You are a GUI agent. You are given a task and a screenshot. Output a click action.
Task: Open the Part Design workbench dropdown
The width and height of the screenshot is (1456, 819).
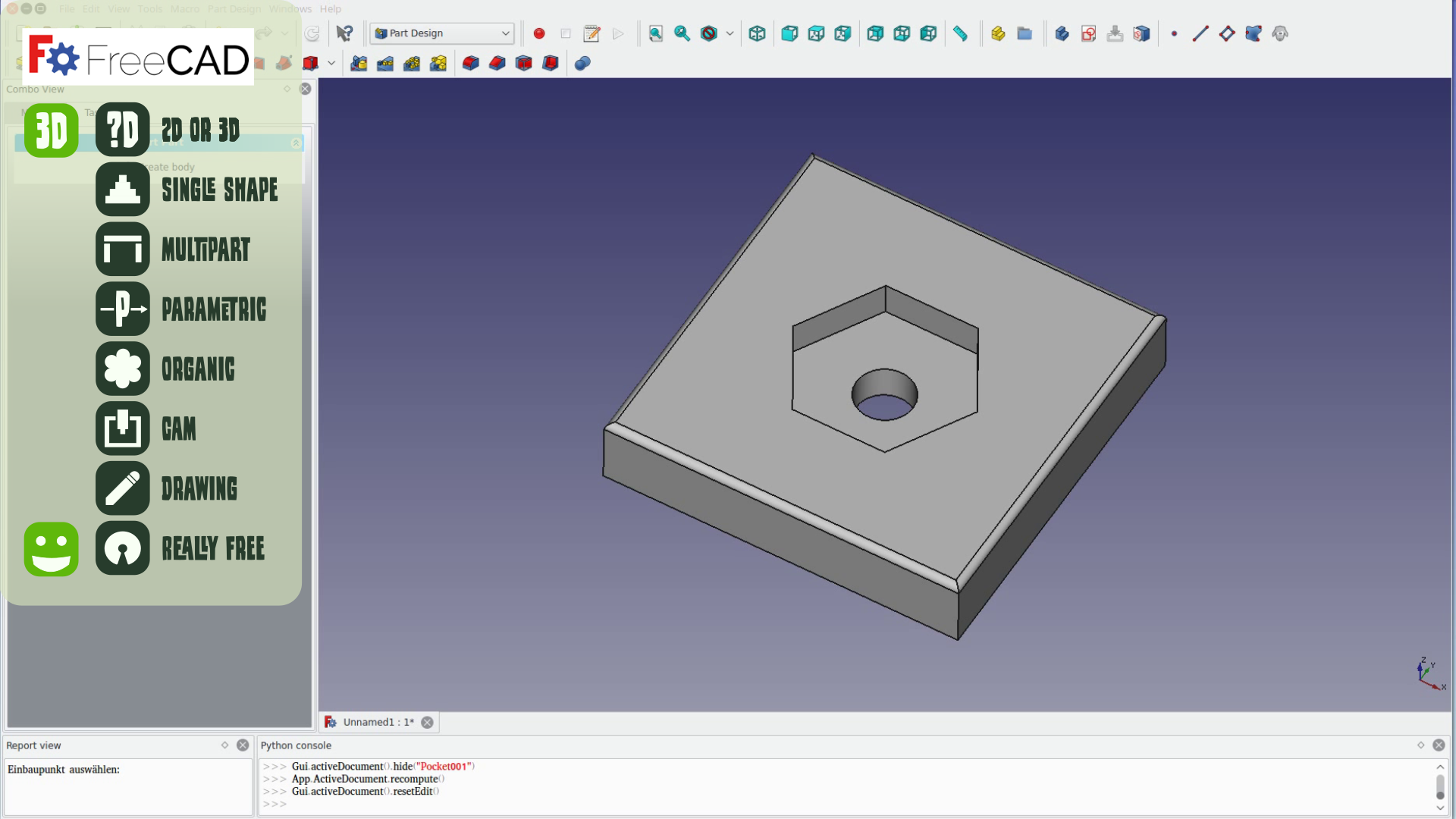pos(442,33)
